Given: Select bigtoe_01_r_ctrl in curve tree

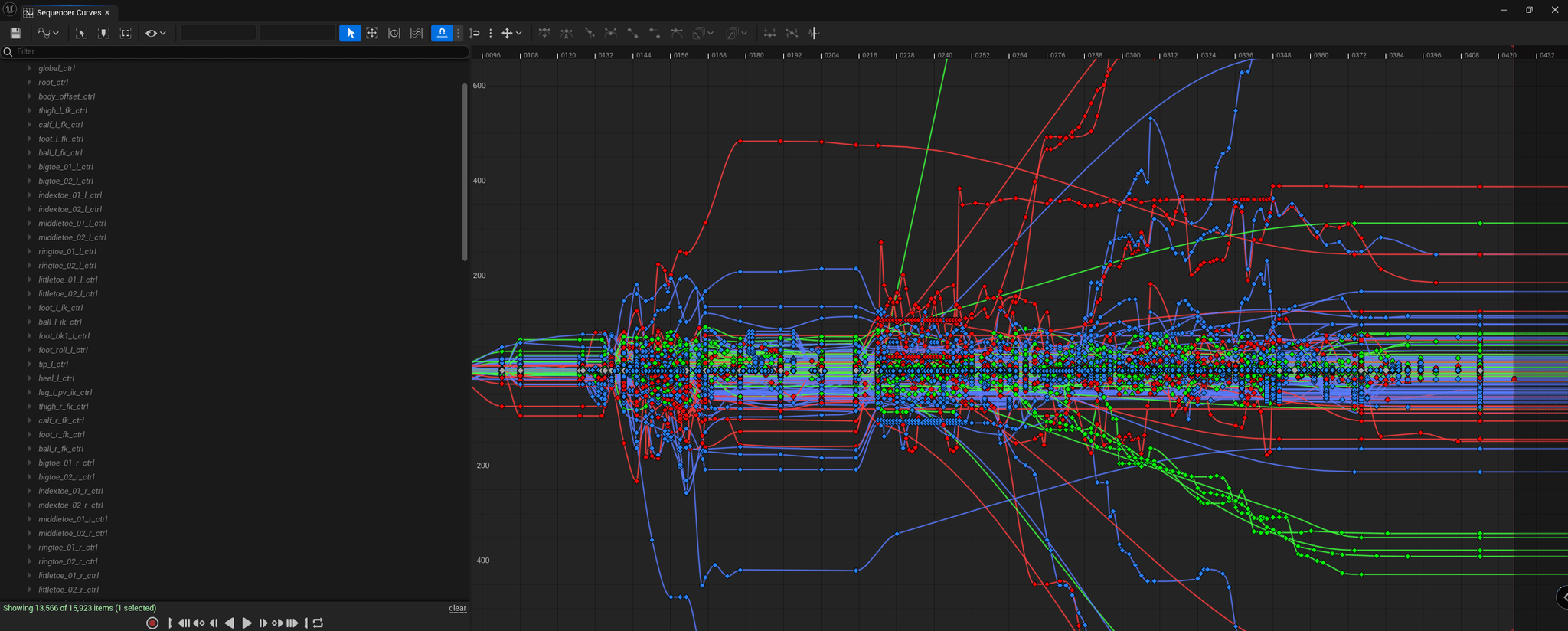Looking at the screenshot, I should point(67,463).
